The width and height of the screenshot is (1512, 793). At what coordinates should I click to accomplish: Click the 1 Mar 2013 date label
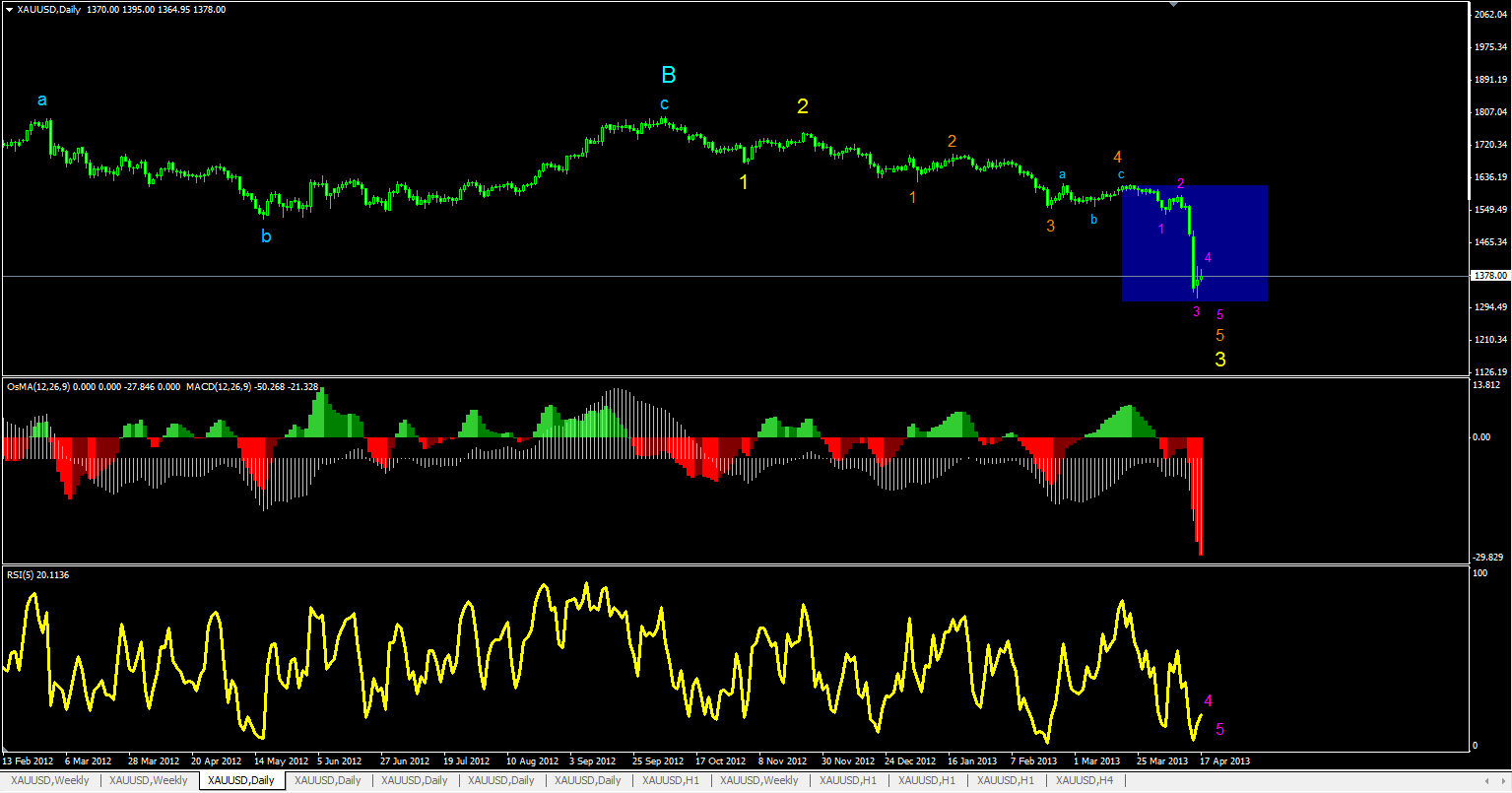click(x=1096, y=761)
